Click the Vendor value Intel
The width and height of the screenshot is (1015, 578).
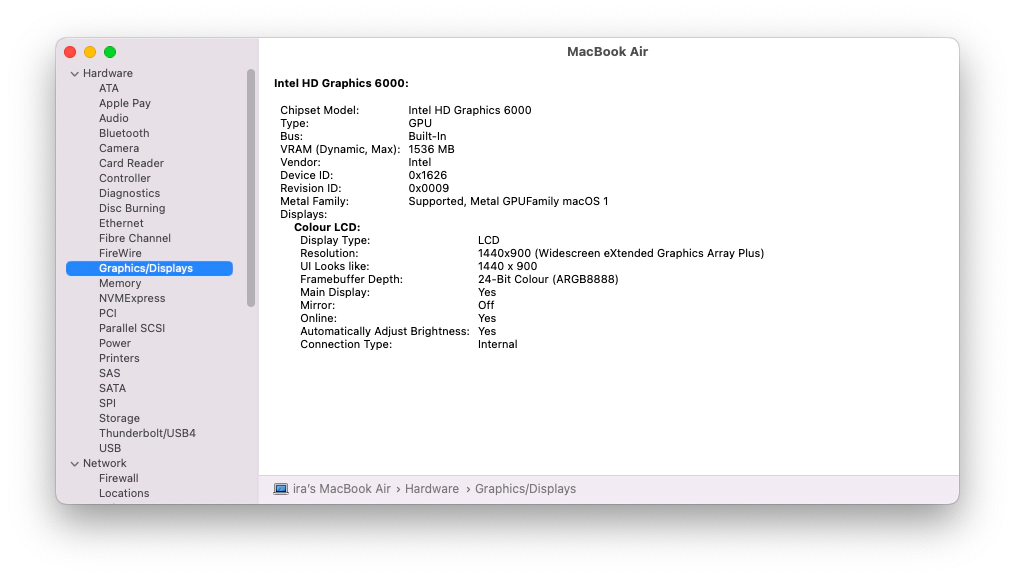tap(419, 162)
